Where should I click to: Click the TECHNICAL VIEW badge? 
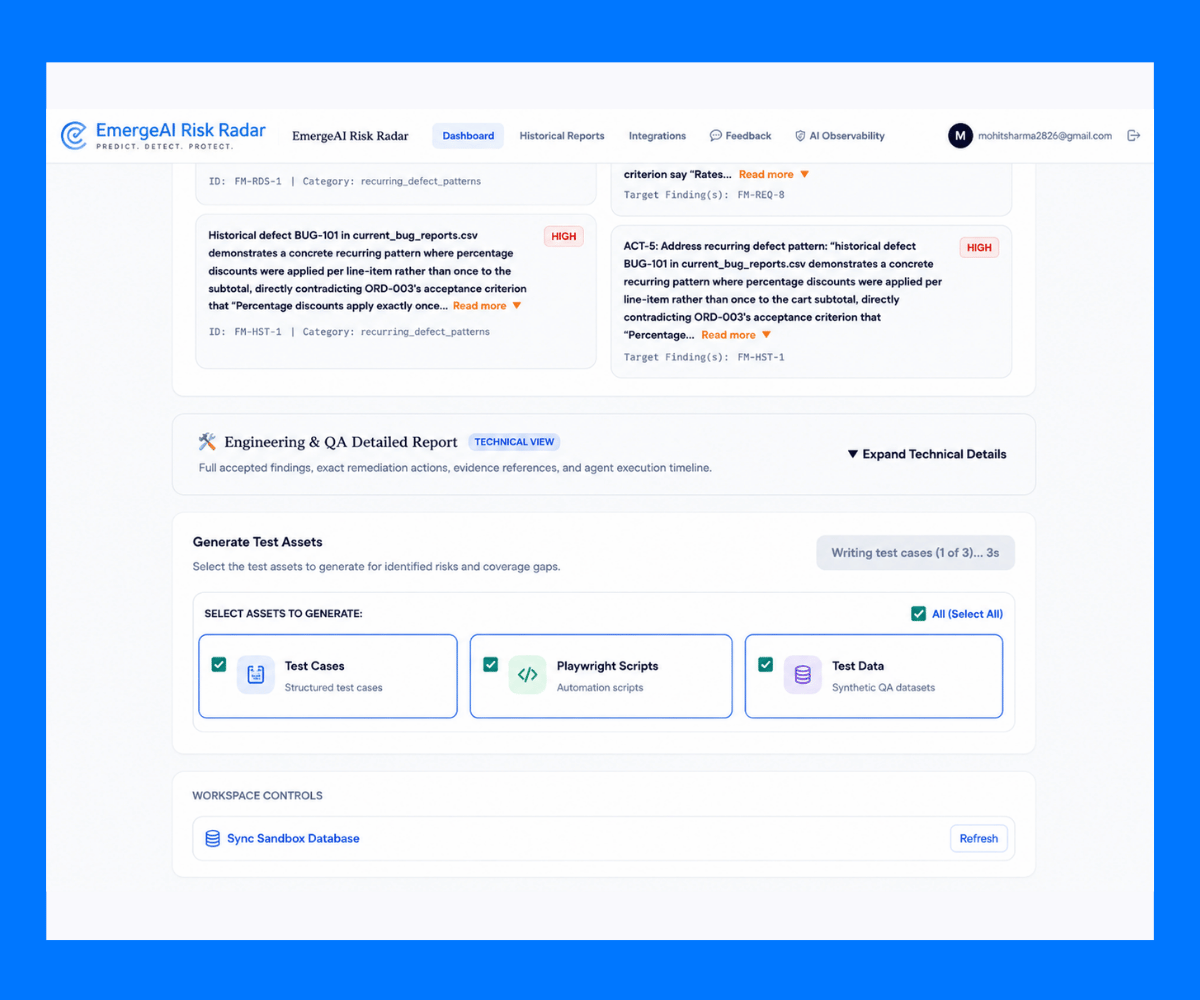point(514,442)
